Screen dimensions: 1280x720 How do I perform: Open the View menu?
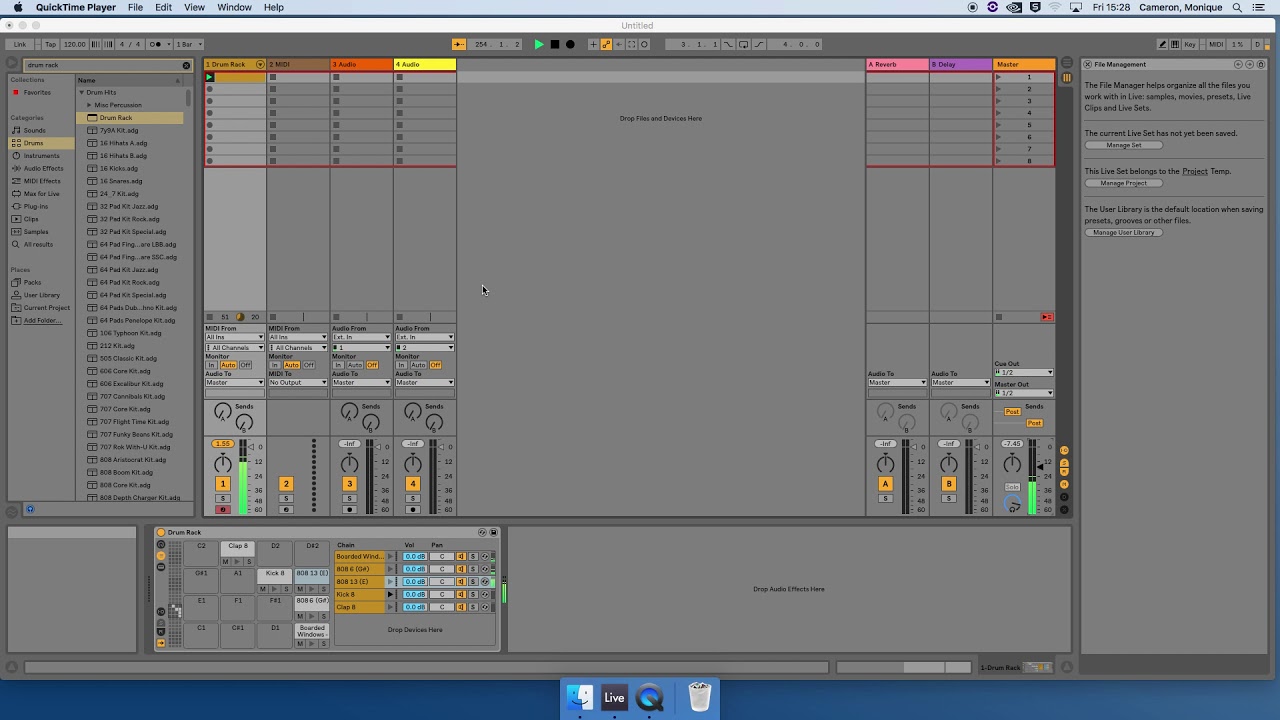coord(194,7)
